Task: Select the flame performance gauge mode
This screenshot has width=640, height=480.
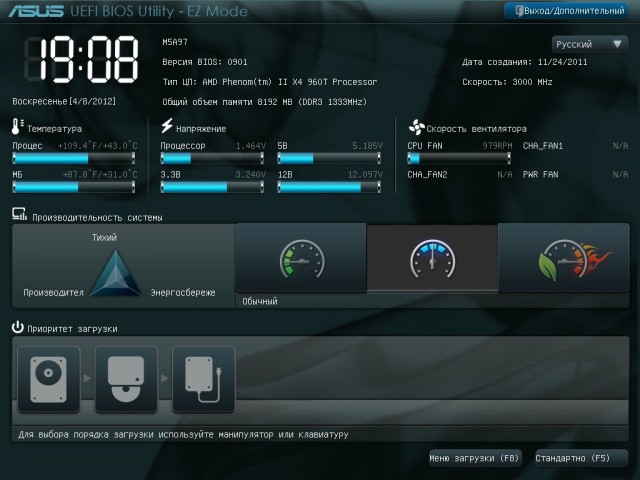Action: pos(564,258)
